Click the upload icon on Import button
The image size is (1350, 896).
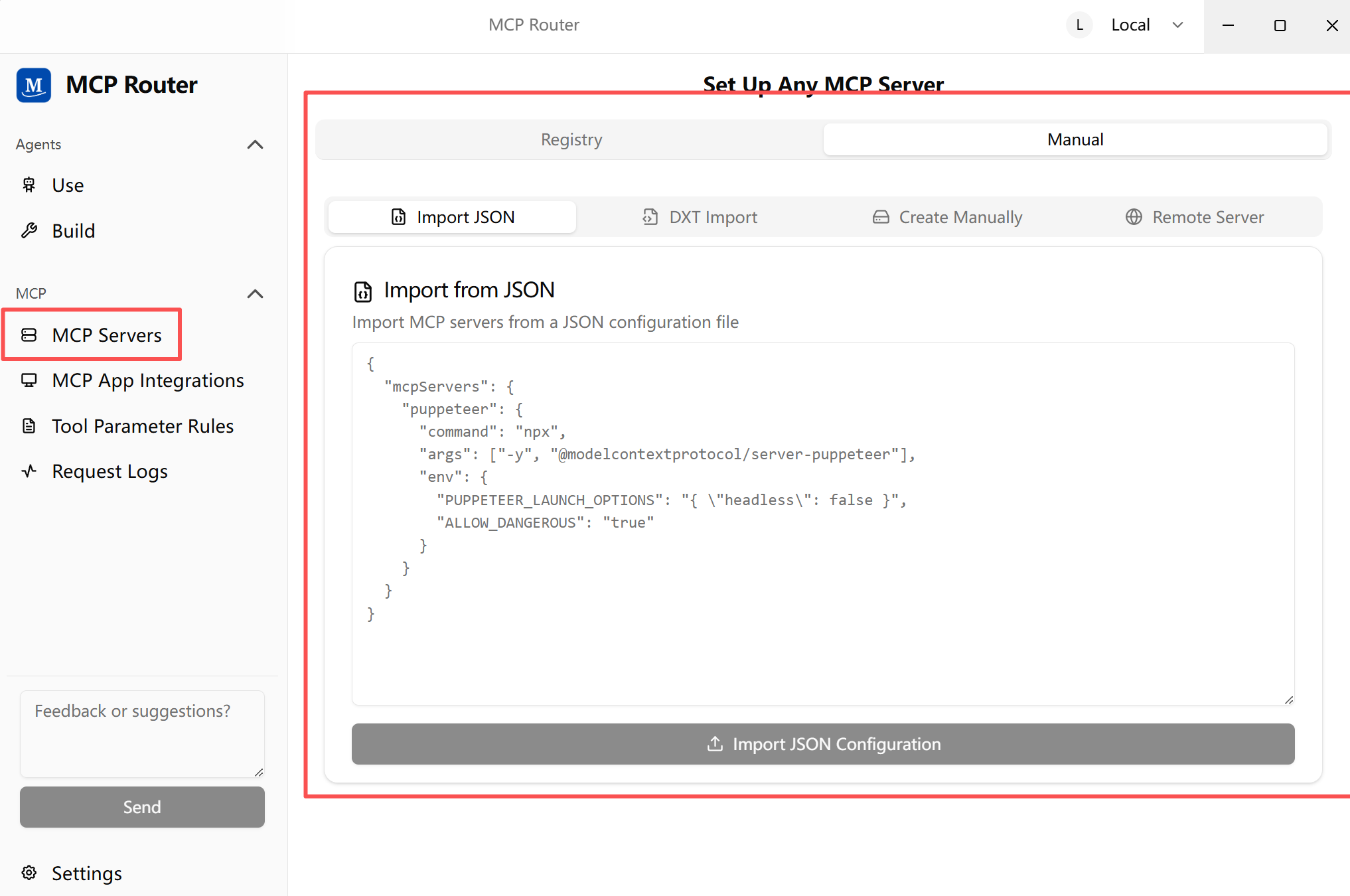point(715,744)
